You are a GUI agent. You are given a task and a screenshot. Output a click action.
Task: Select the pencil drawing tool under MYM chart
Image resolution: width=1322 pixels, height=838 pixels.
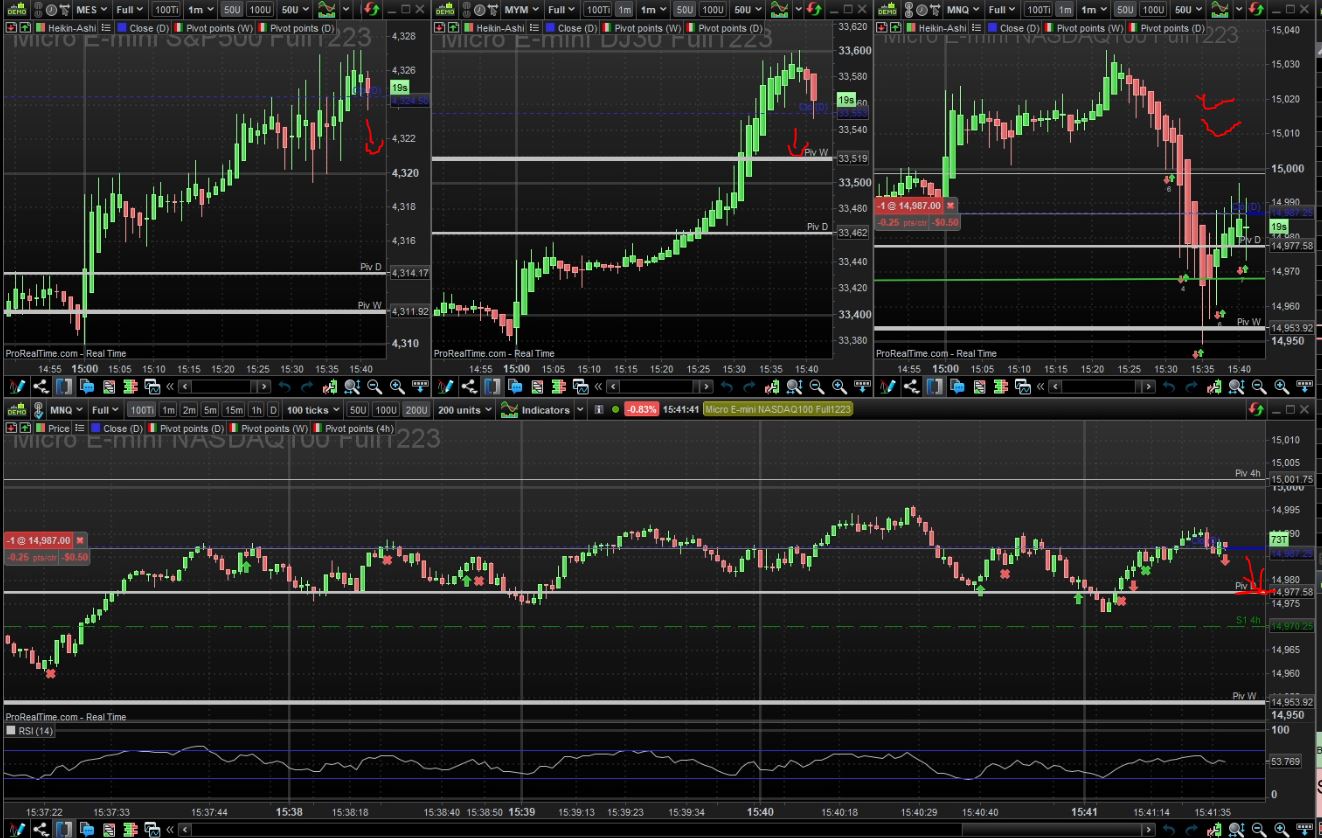445,386
